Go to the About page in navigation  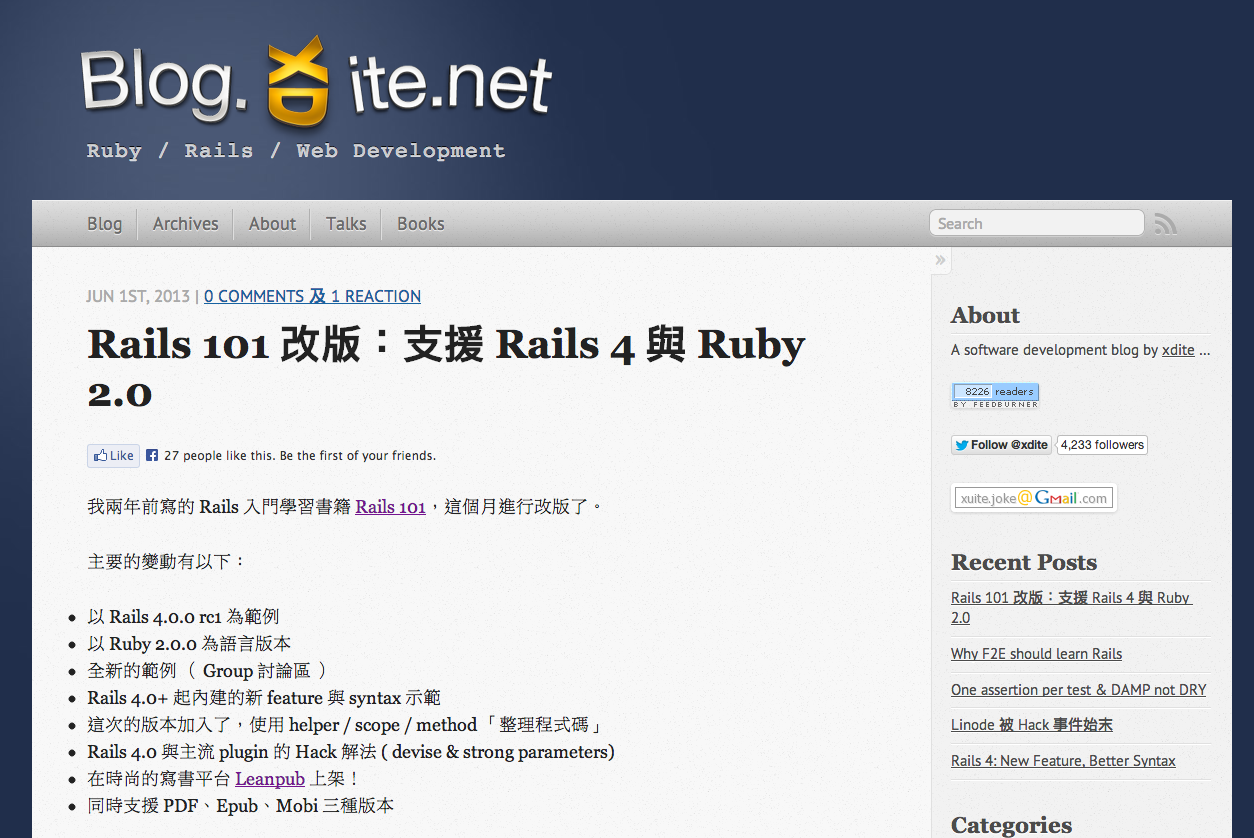(272, 224)
